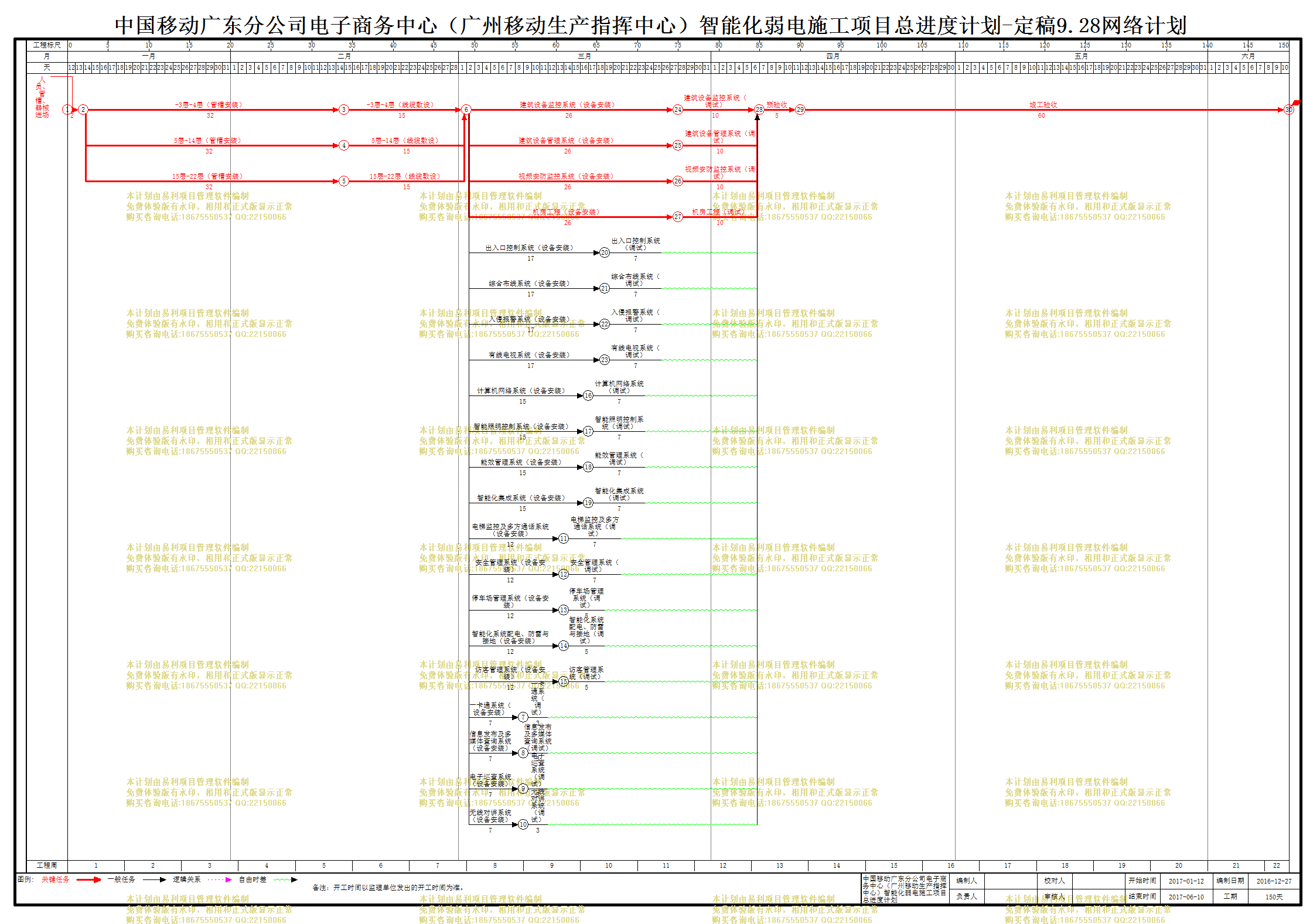The image size is (1303, 924).
Task: Select 视频安防监控系统（设备安装） label
Action: (x=567, y=176)
